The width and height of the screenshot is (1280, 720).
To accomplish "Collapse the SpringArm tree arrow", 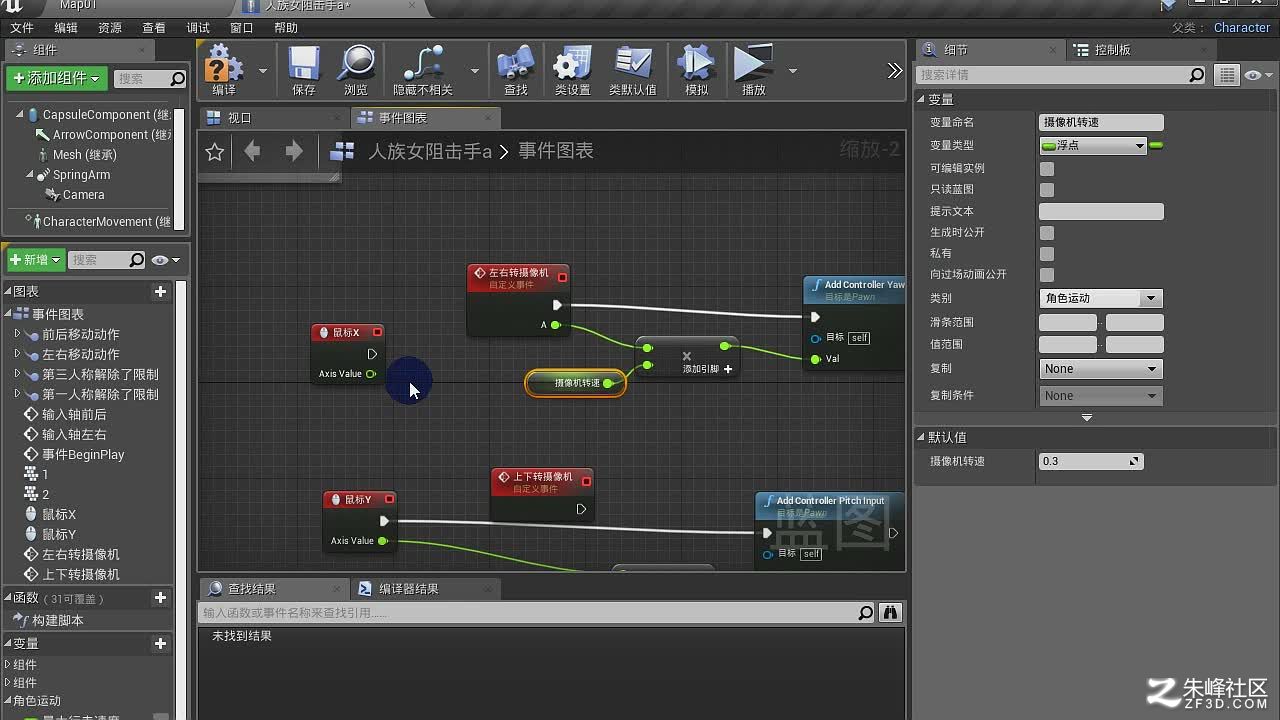I will pyautogui.click(x=30, y=175).
